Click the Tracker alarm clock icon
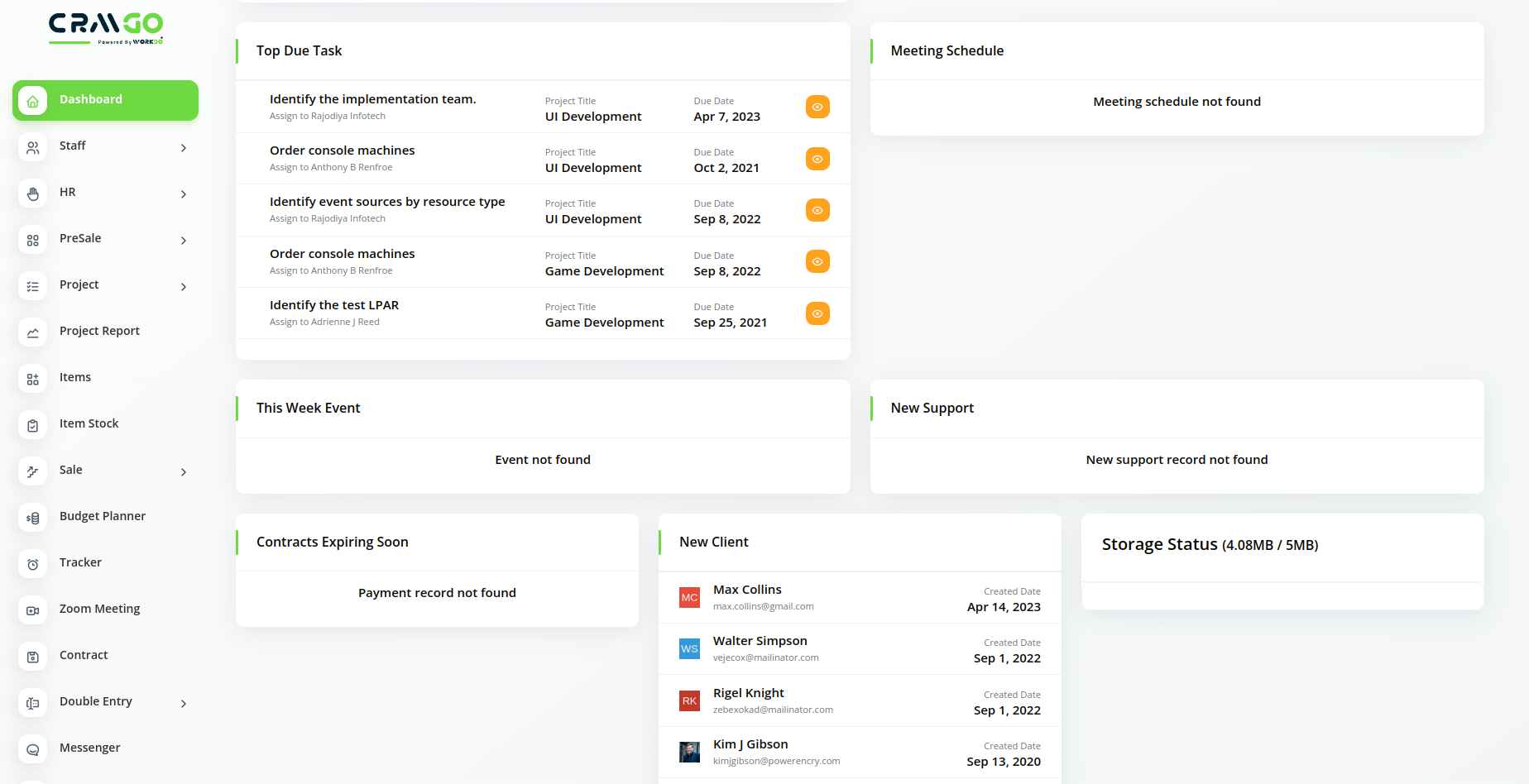Image resolution: width=1529 pixels, height=784 pixels. click(x=32, y=564)
